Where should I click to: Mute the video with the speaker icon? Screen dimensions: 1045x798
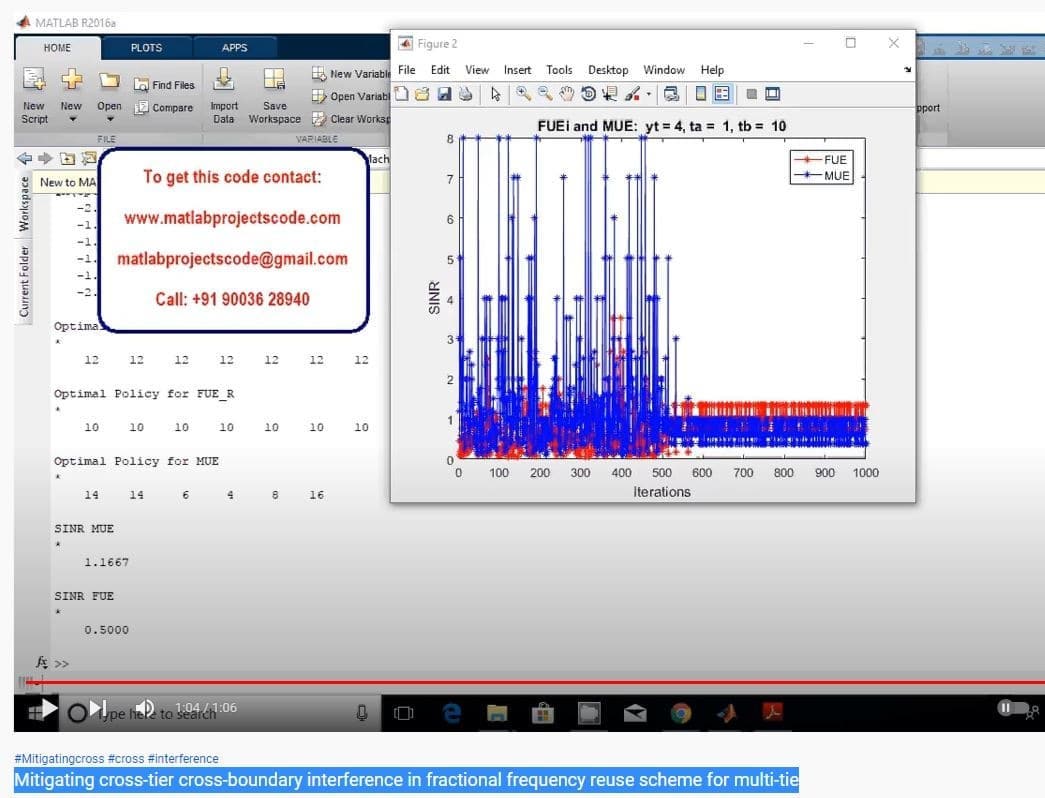click(145, 708)
